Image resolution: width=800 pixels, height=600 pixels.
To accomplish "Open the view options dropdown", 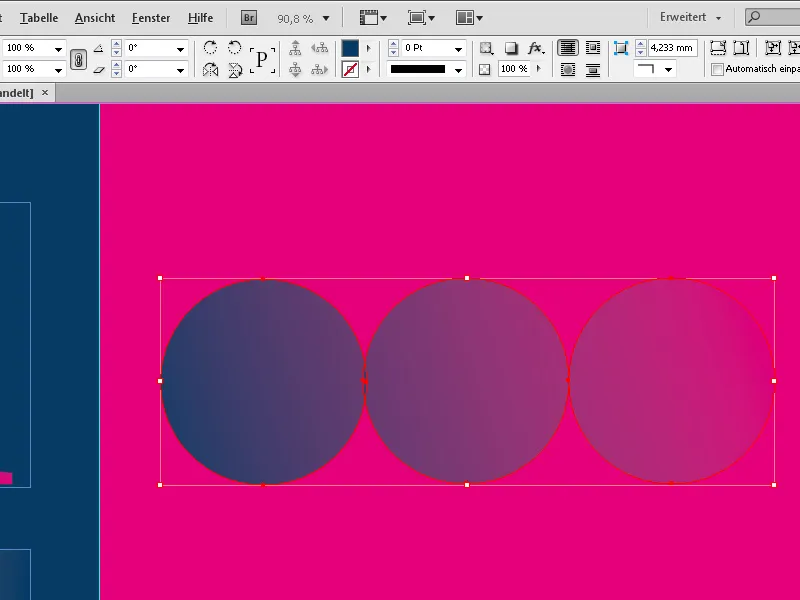I will click(x=373, y=18).
